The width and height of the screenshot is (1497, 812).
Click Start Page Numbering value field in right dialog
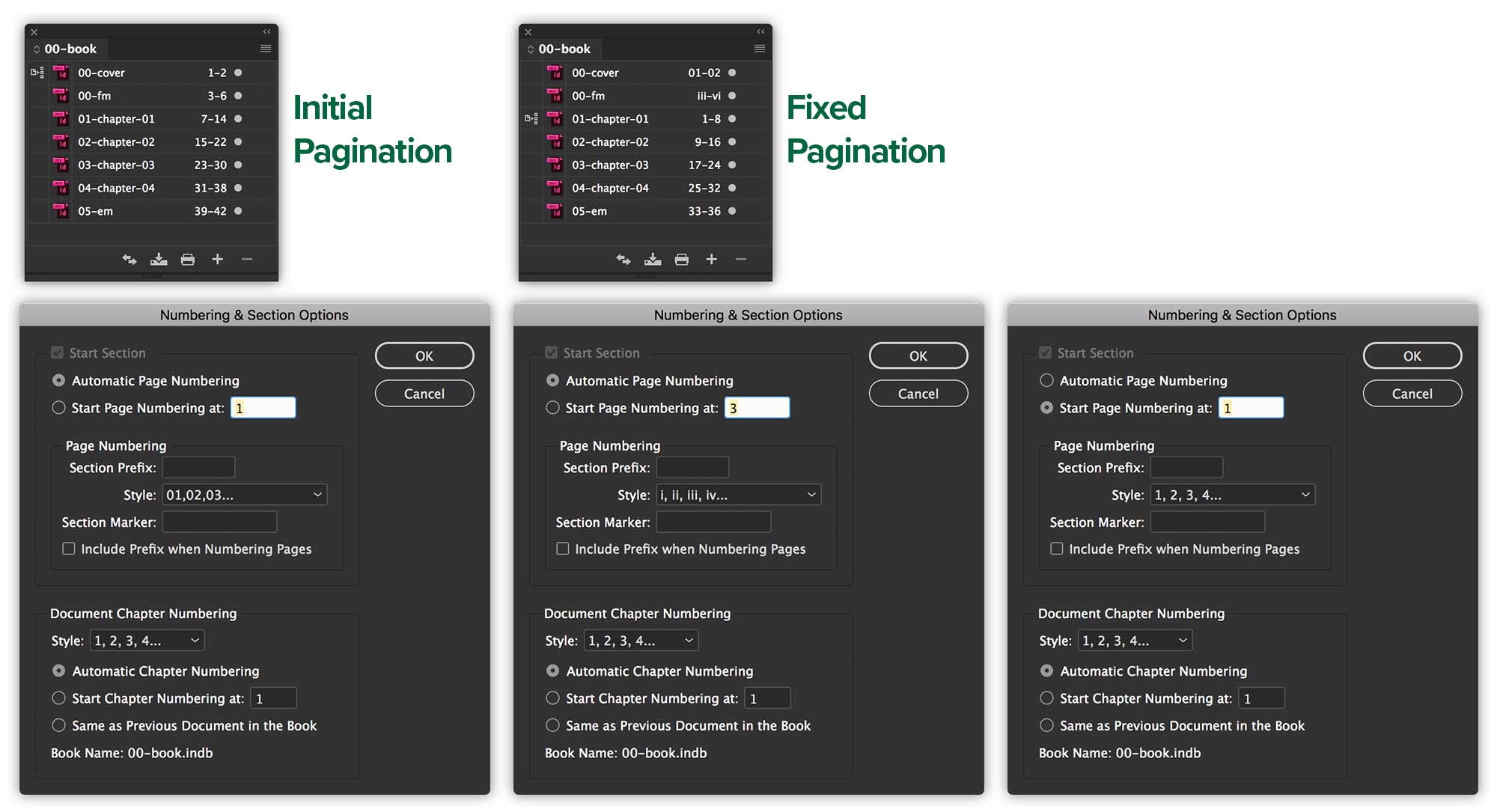coord(1251,408)
